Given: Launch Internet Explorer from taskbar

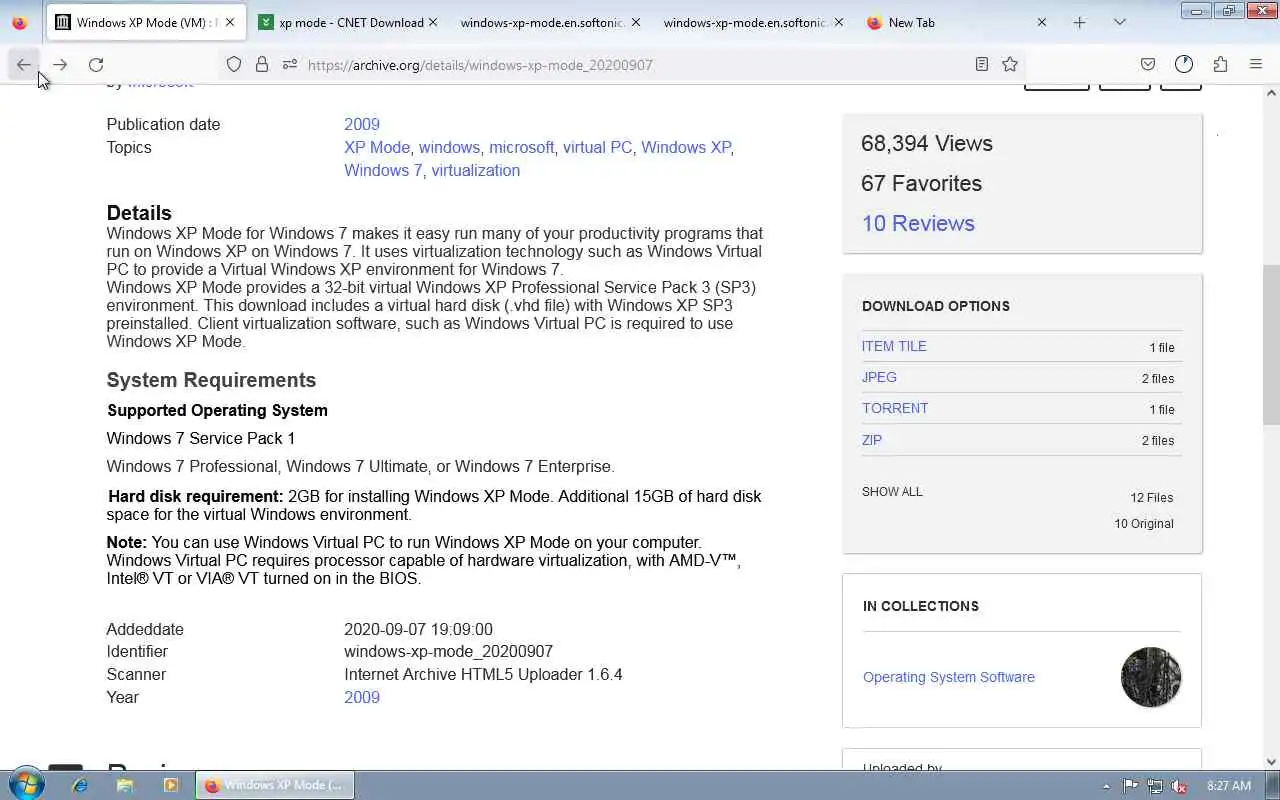Looking at the screenshot, I should point(80,786).
